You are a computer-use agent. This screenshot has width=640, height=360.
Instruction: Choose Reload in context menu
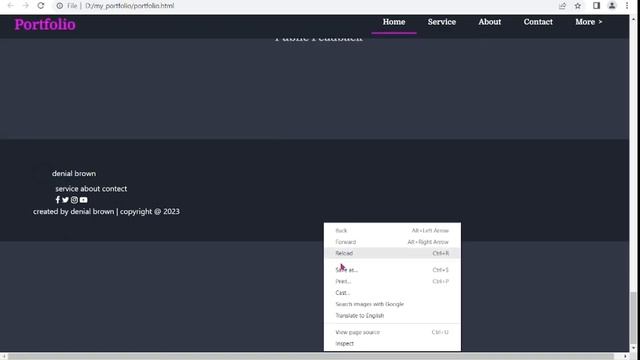(x=392, y=253)
